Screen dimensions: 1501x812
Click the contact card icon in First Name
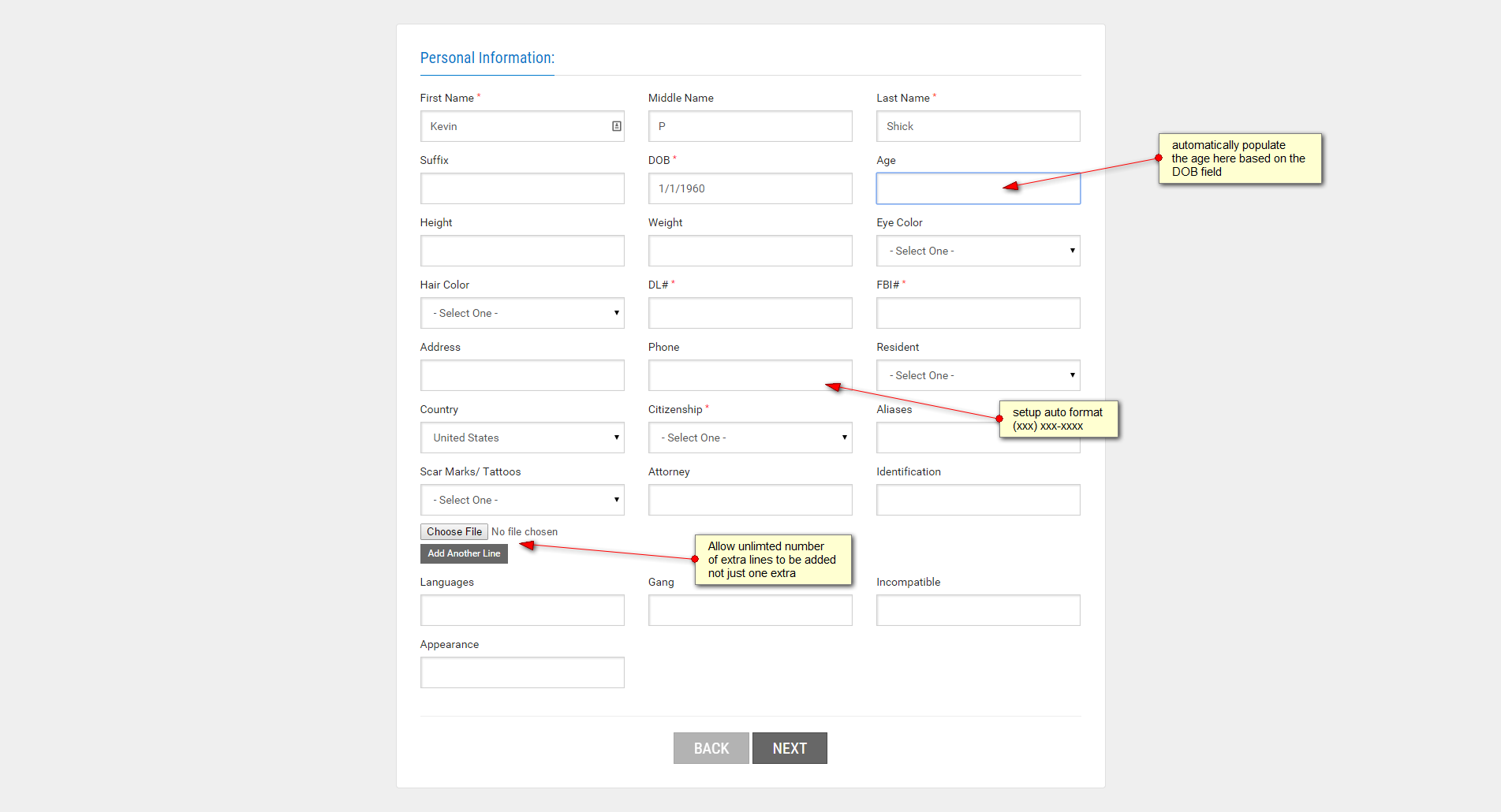point(617,126)
